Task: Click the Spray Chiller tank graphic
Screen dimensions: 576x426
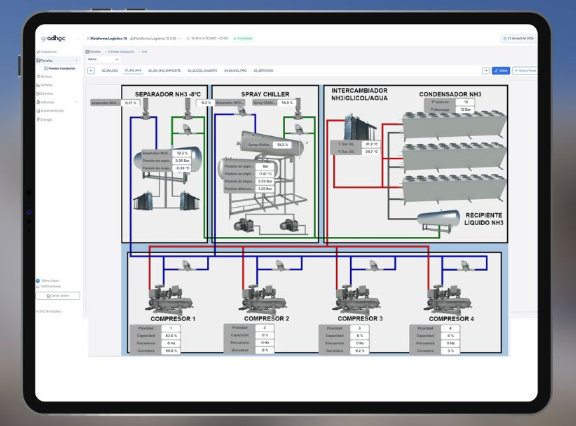Action: click(x=272, y=144)
